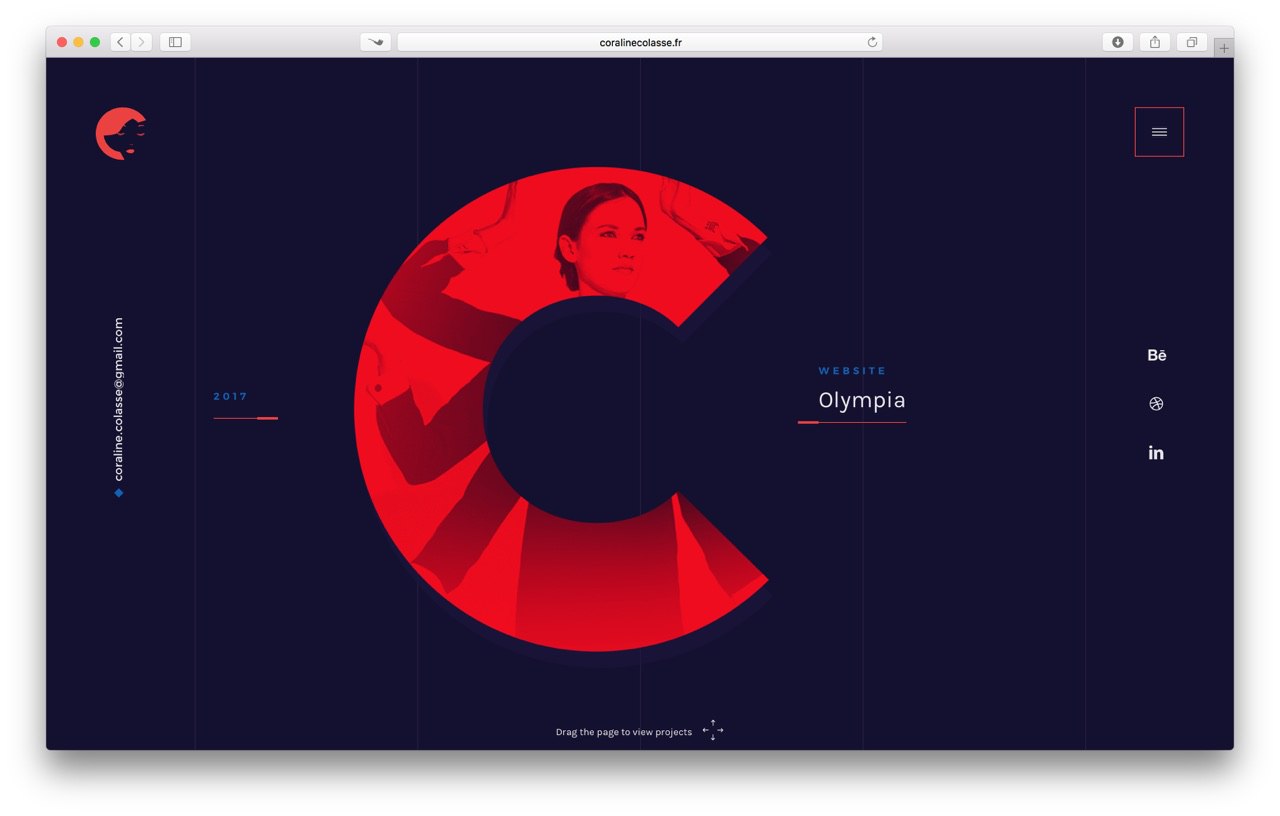1280x816 pixels.
Task: Click the red portrait site logo
Action: (x=121, y=133)
